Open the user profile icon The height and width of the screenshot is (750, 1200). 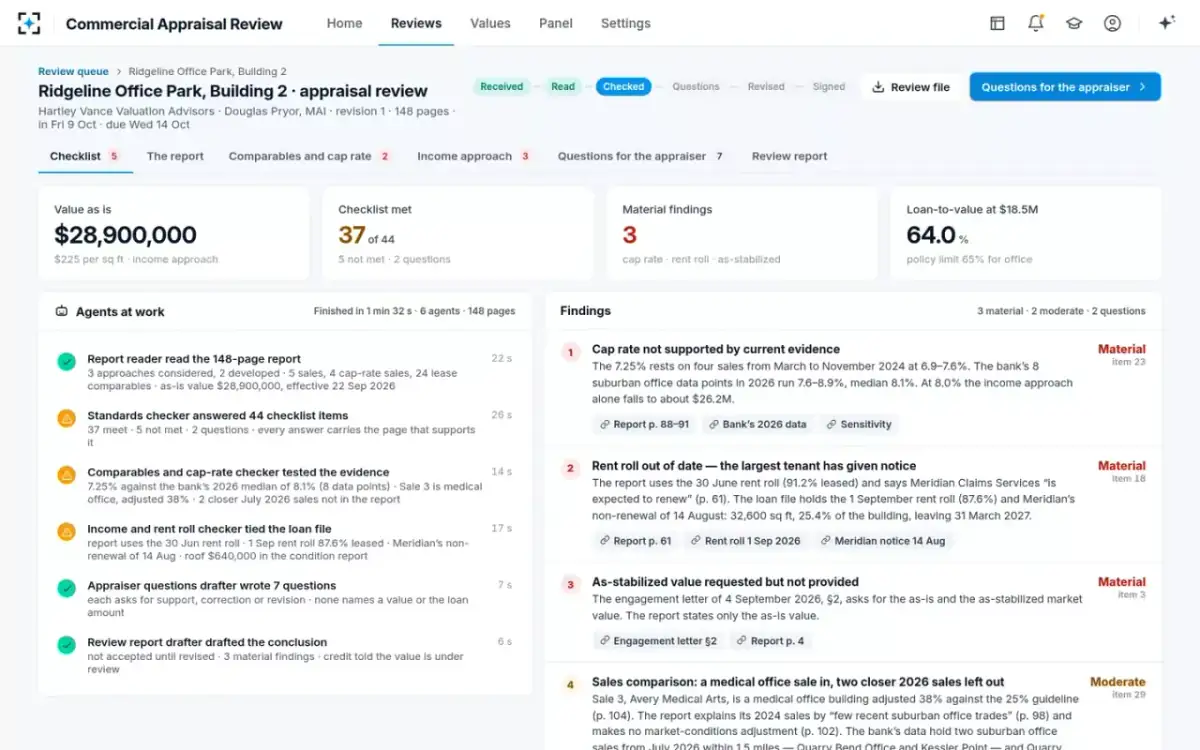pos(1112,23)
